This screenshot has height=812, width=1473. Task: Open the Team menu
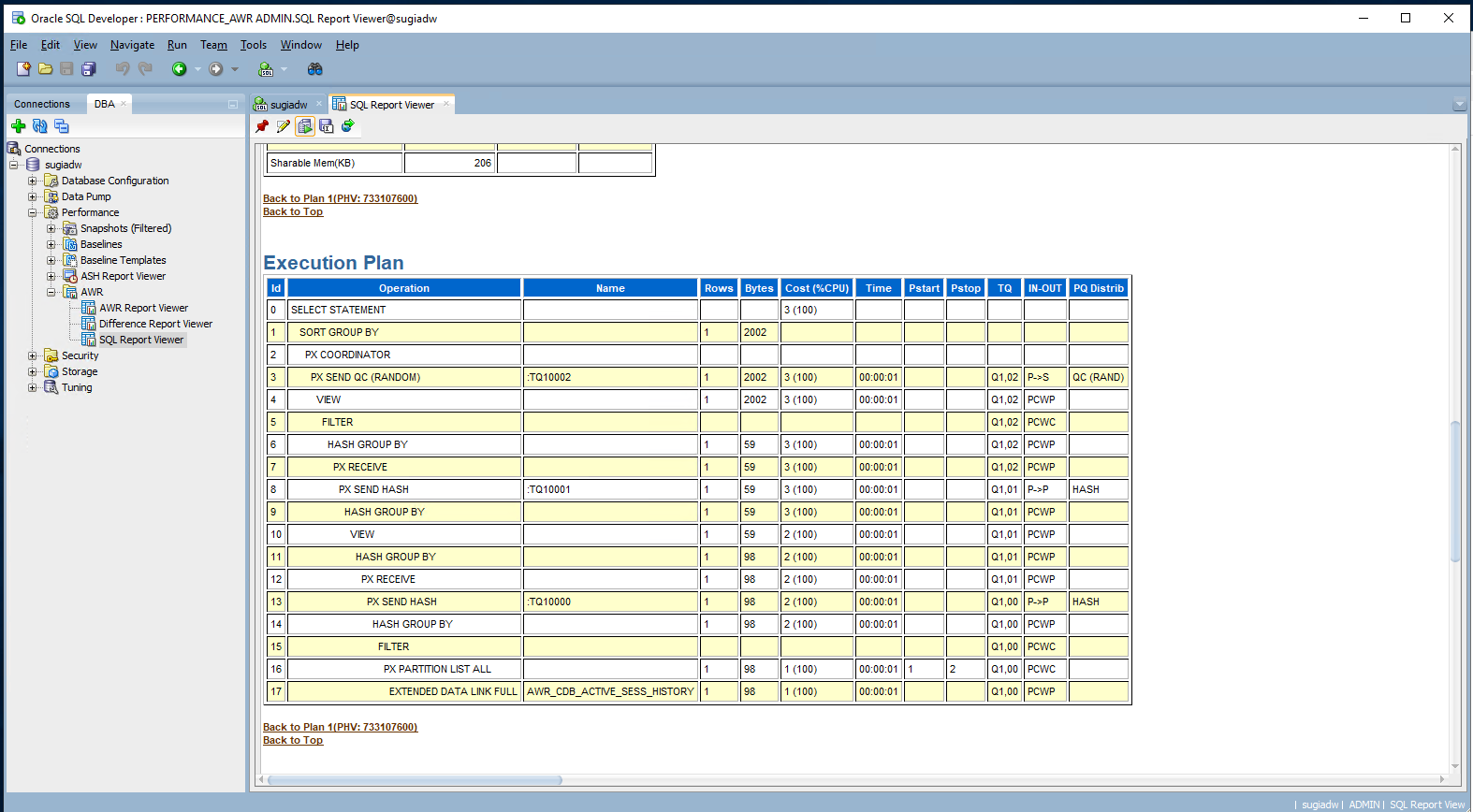213,45
